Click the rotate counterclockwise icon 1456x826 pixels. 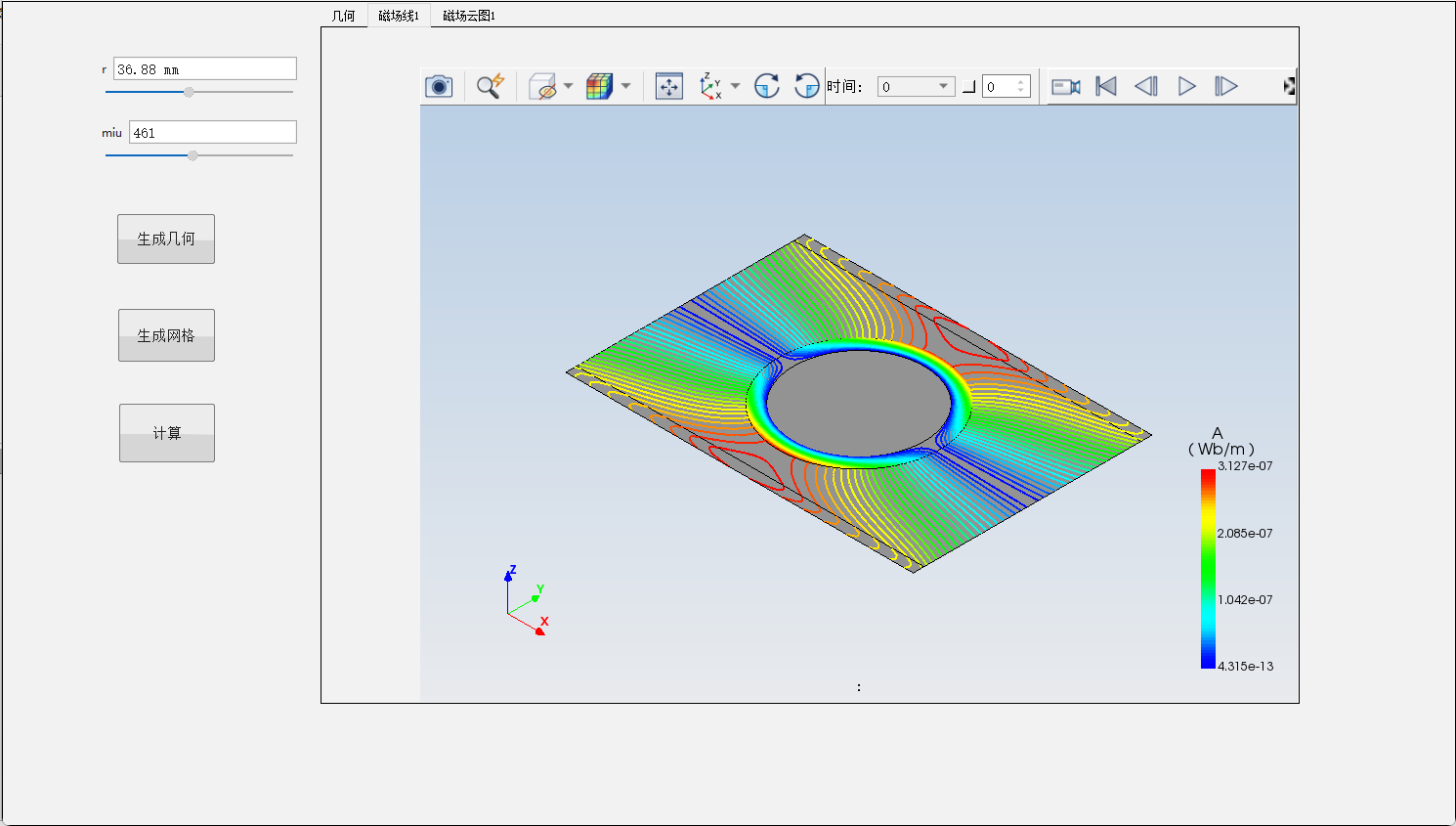(x=807, y=86)
